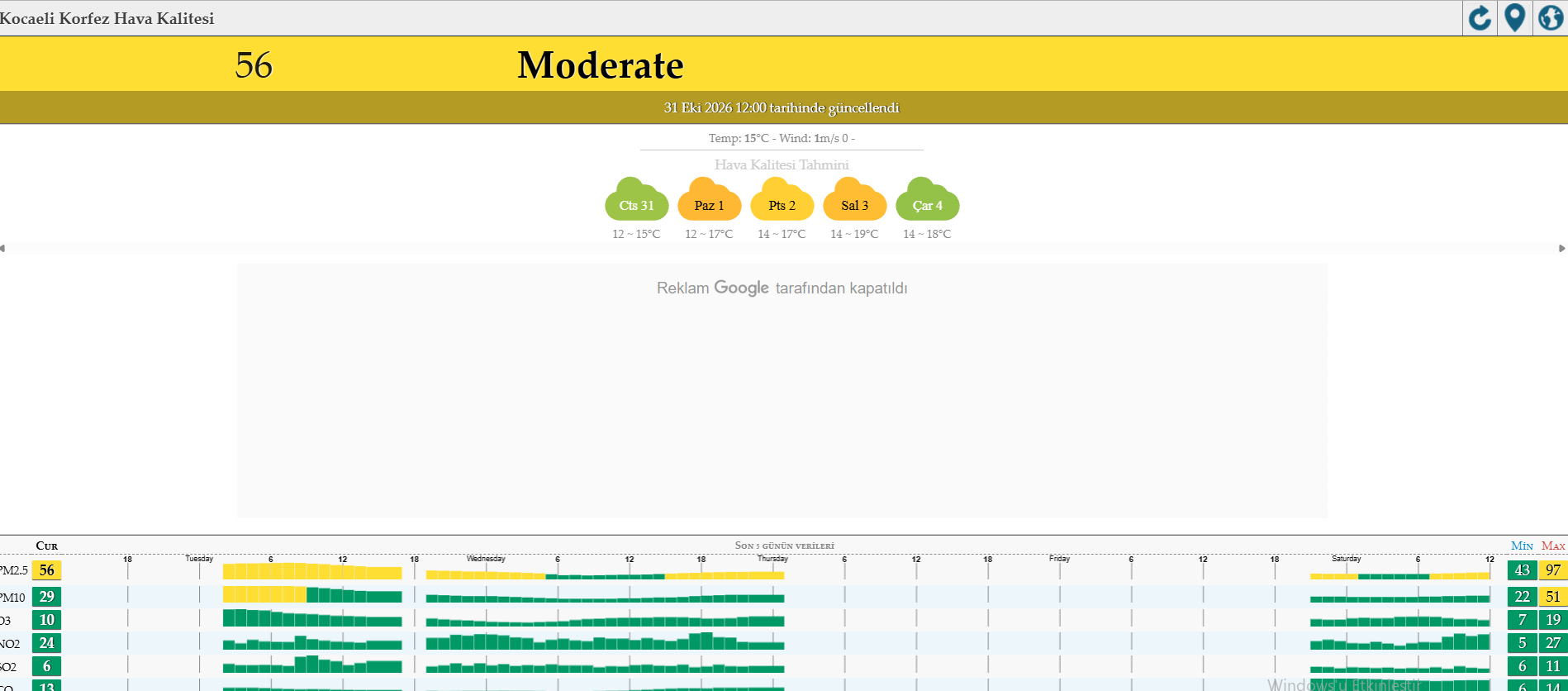
Task: Click the Max column header
Action: [x=1553, y=546]
